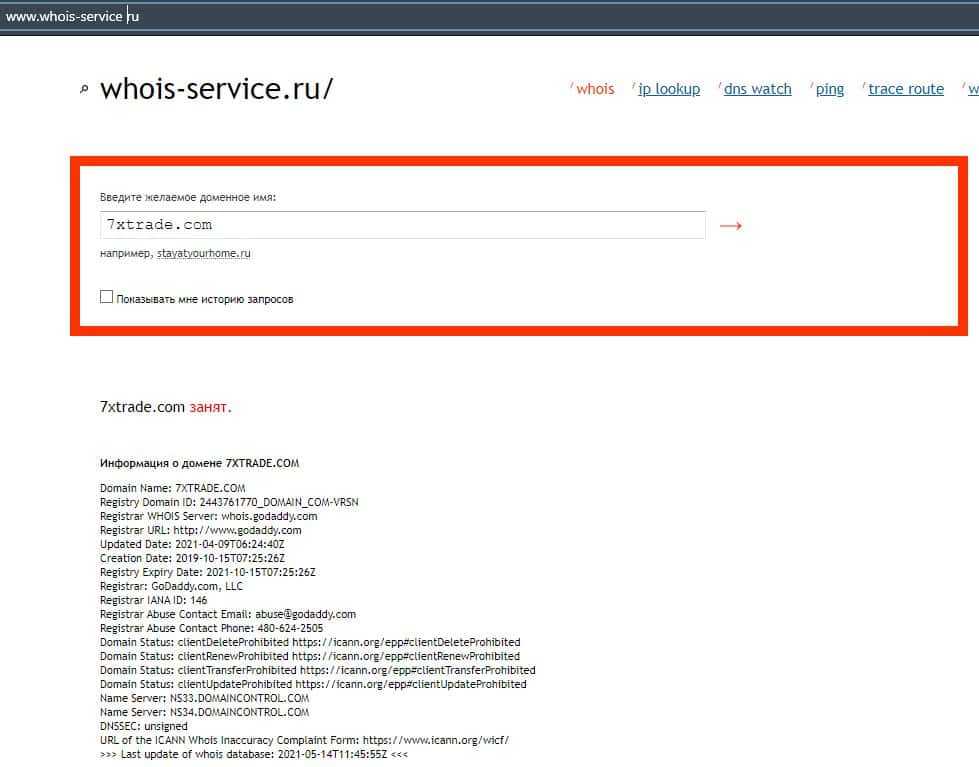
Task: Toggle the request history checkbox
Action: [x=106, y=297]
